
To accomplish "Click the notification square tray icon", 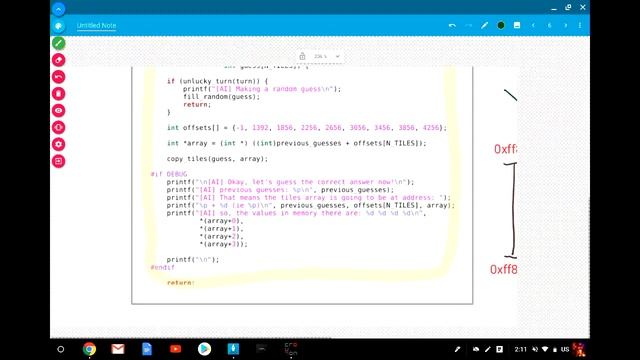I will pos(499,349).
